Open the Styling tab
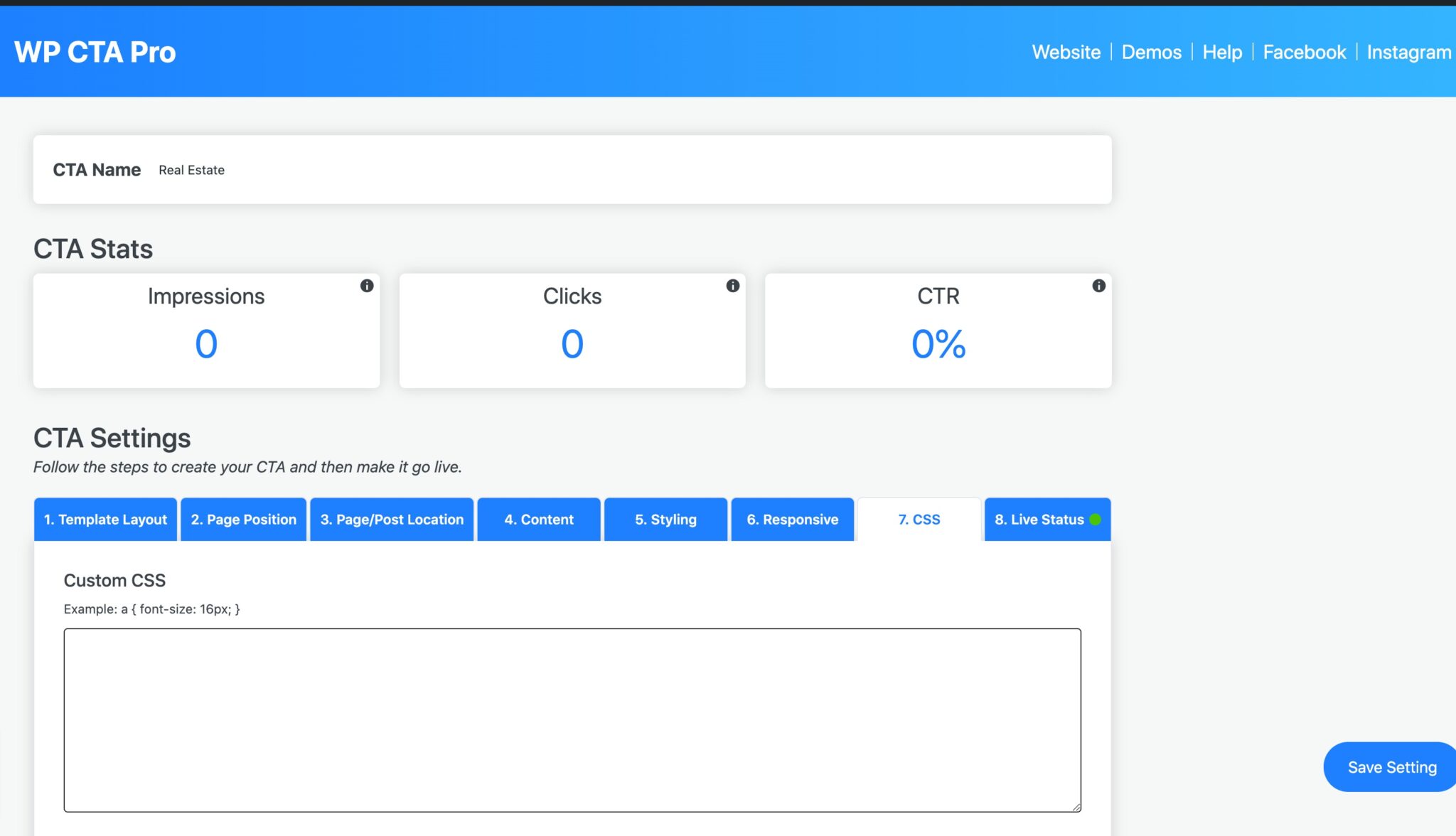1456x836 pixels. [x=665, y=519]
